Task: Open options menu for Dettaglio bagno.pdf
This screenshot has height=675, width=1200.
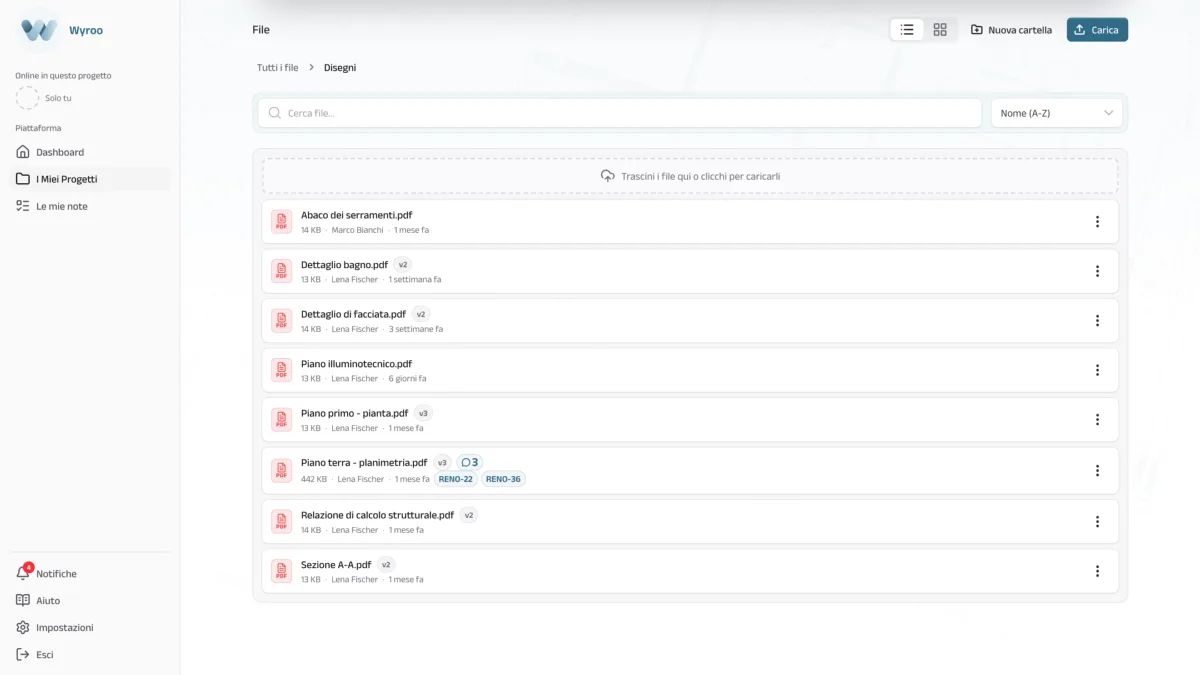Action: tap(1097, 271)
